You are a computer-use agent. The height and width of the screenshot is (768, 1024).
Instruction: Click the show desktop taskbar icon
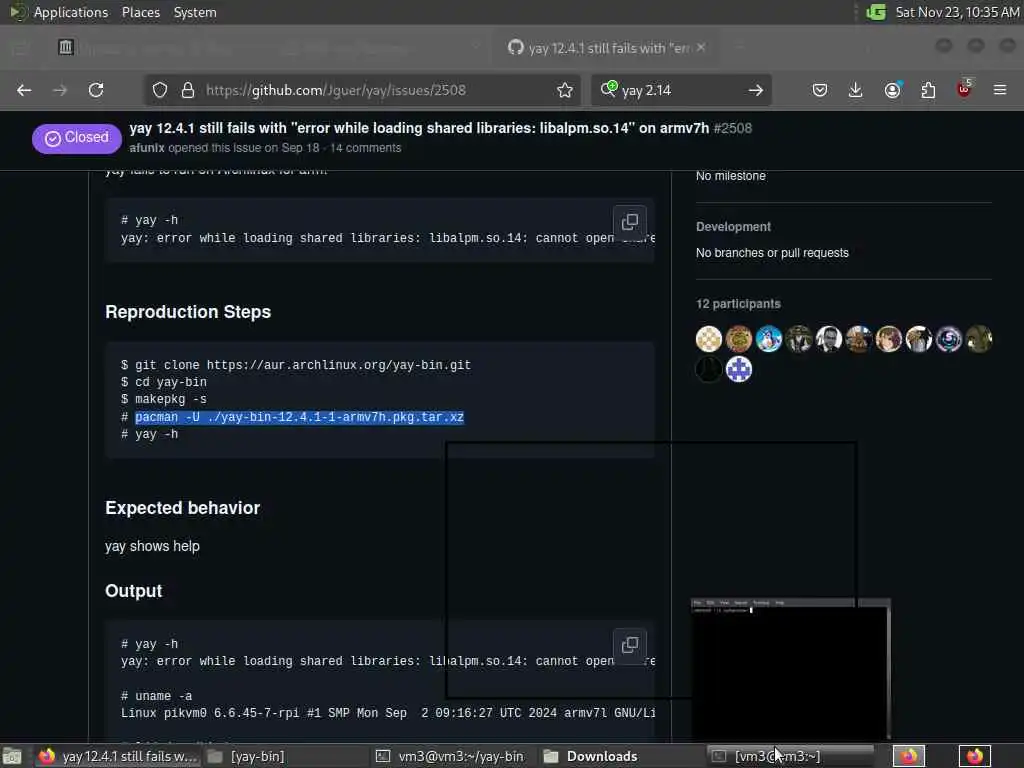pos(12,756)
